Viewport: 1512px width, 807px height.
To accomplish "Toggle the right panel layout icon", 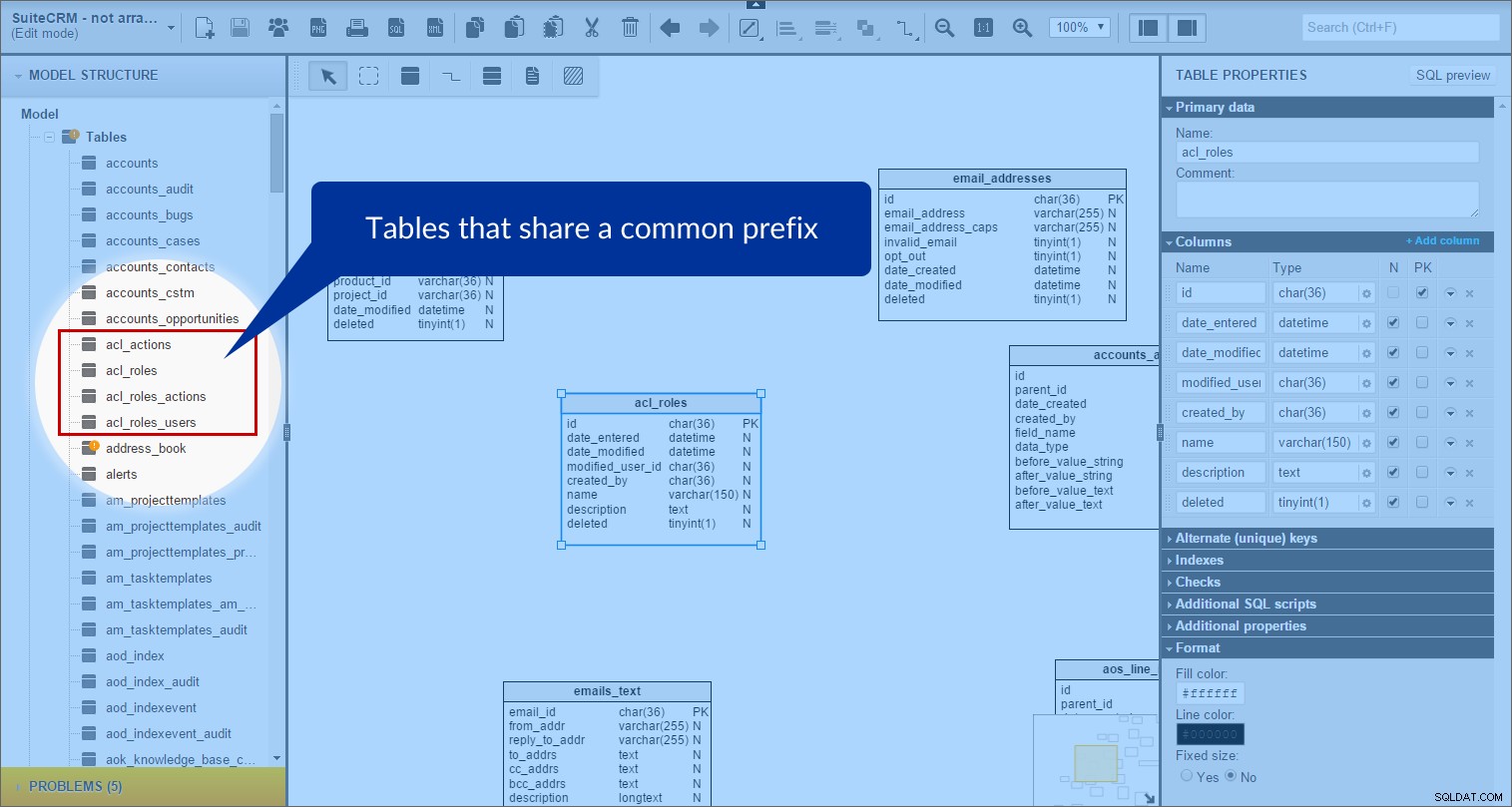I will pos(1187,28).
